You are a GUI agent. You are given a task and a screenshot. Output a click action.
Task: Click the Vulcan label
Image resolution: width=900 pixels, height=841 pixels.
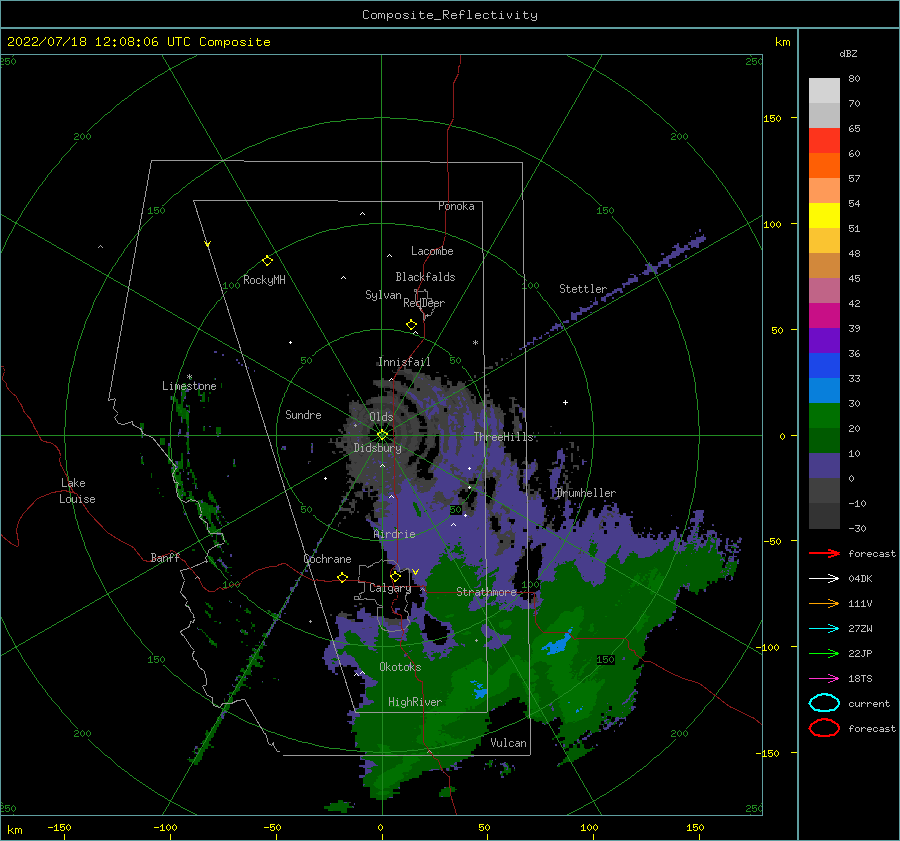click(x=509, y=743)
